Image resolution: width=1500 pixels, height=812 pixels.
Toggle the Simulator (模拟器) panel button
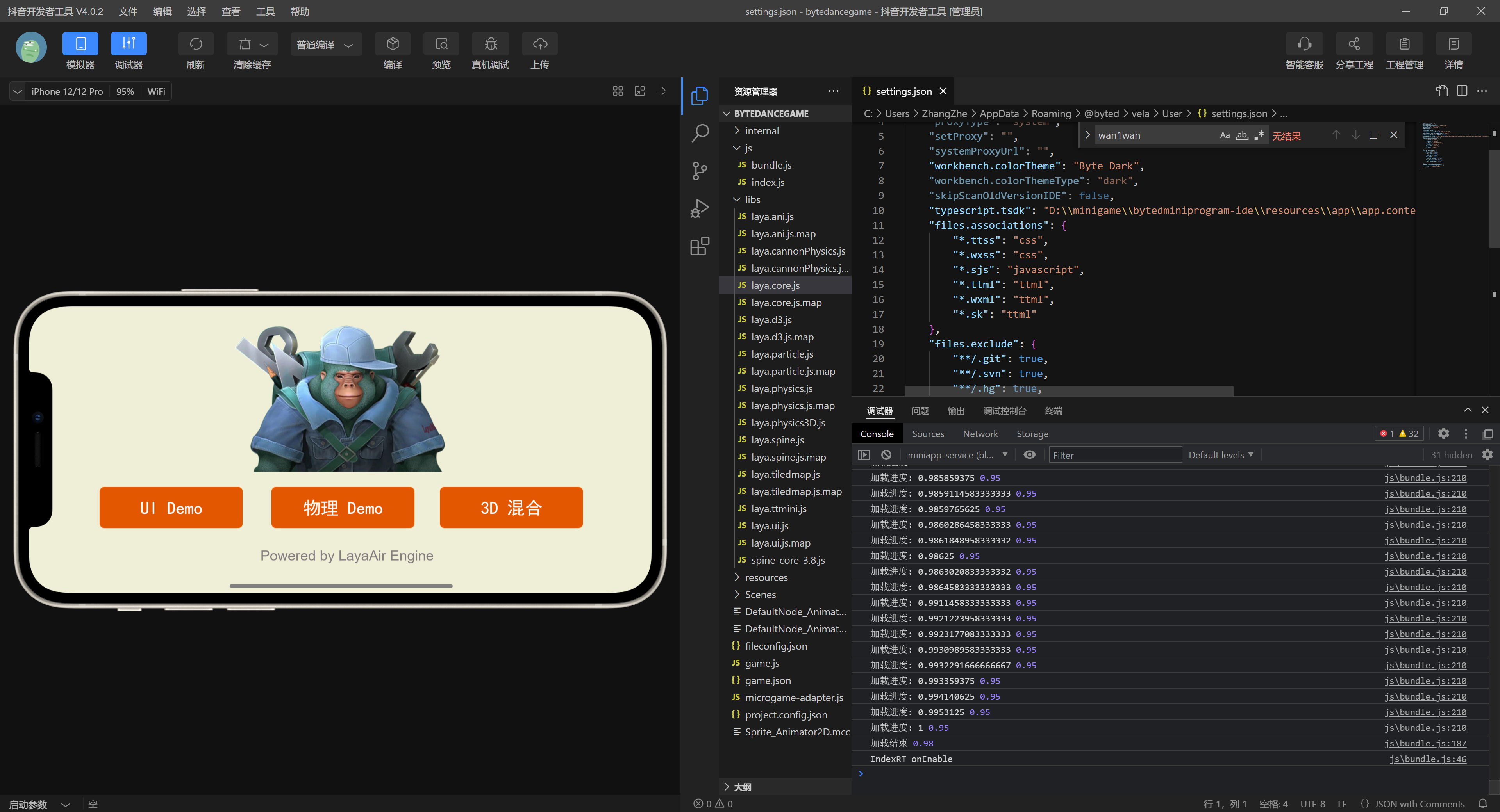[80, 44]
